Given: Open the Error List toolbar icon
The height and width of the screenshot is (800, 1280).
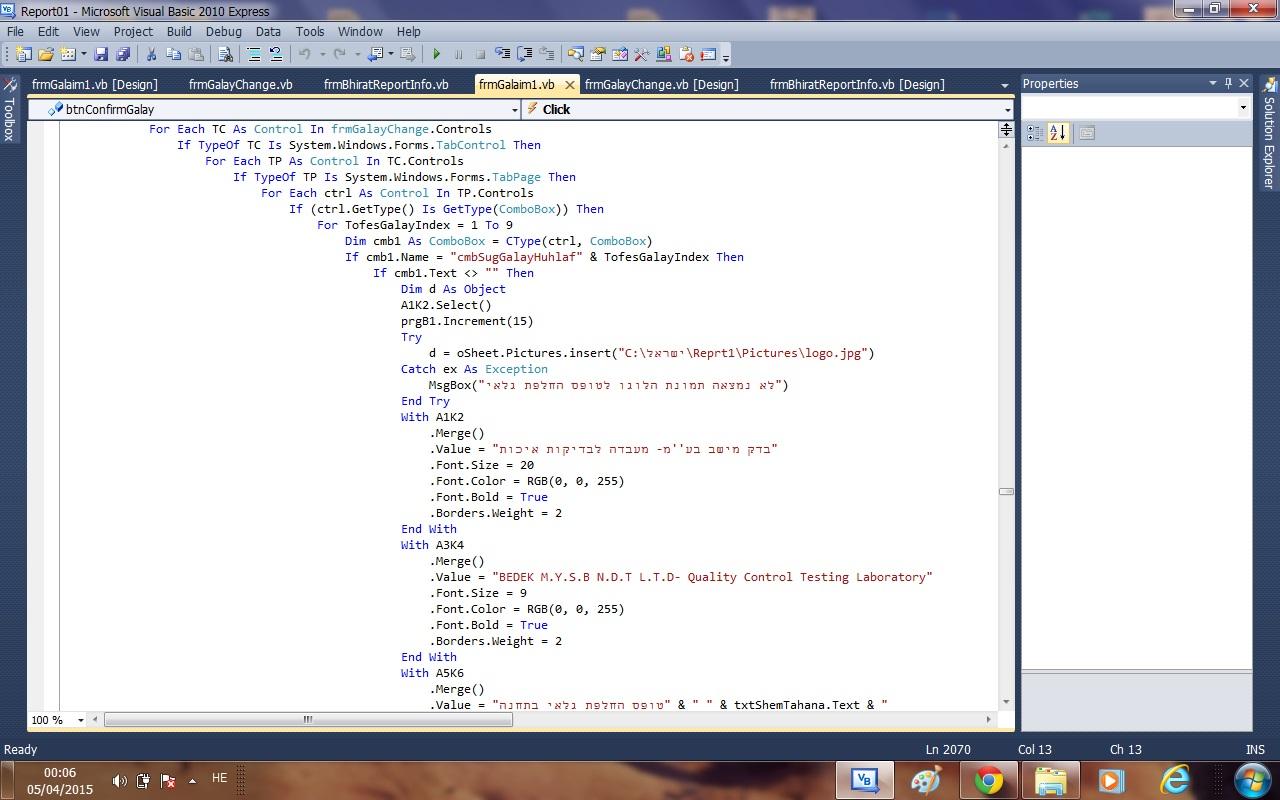Looking at the screenshot, I should pyautogui.click(x=686, y=54).
